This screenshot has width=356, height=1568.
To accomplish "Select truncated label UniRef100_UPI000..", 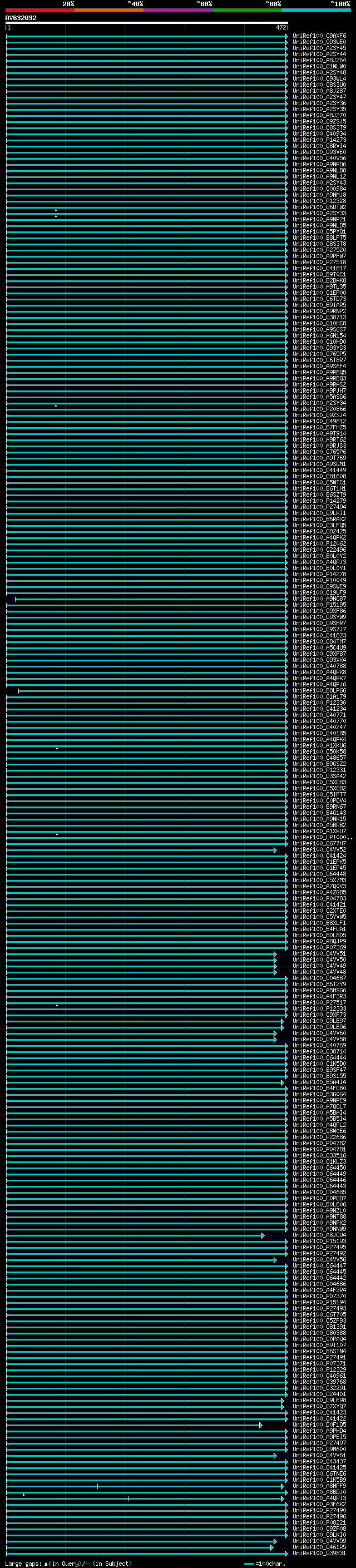I will coord(322,838).
